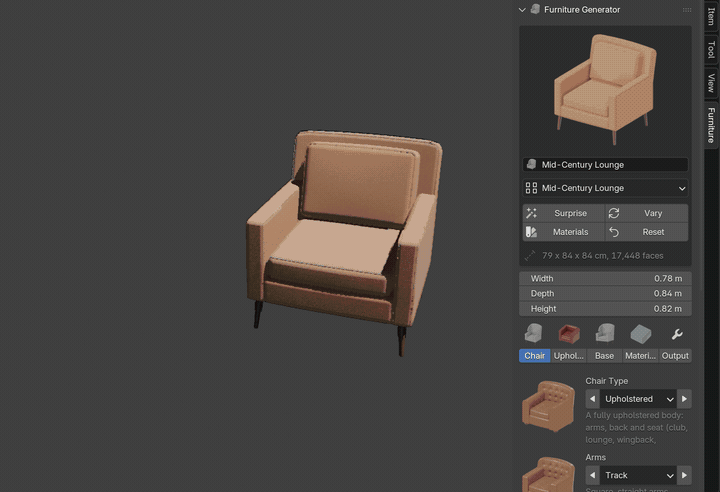Viewport: 720px width, 492px height.
Task: Click the Surprise magic wand icon
Action: (531, 213)
